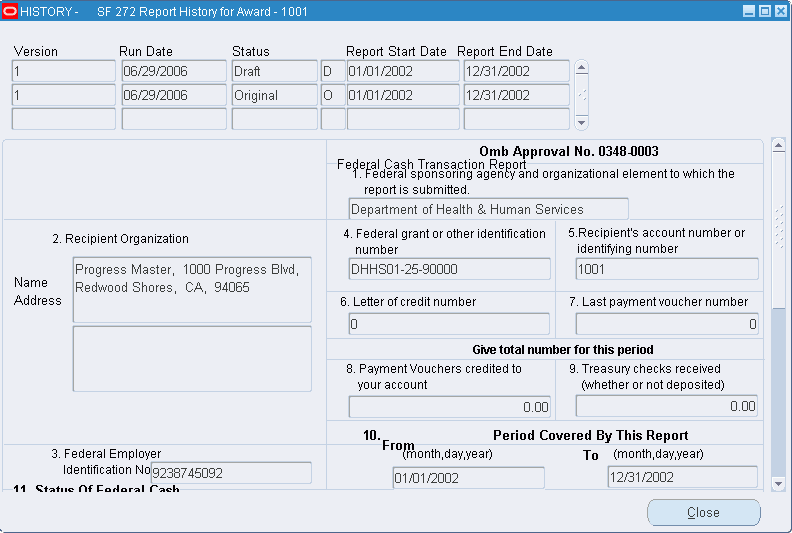
Task: Click Report End Date in Original row
Action: 517,95
